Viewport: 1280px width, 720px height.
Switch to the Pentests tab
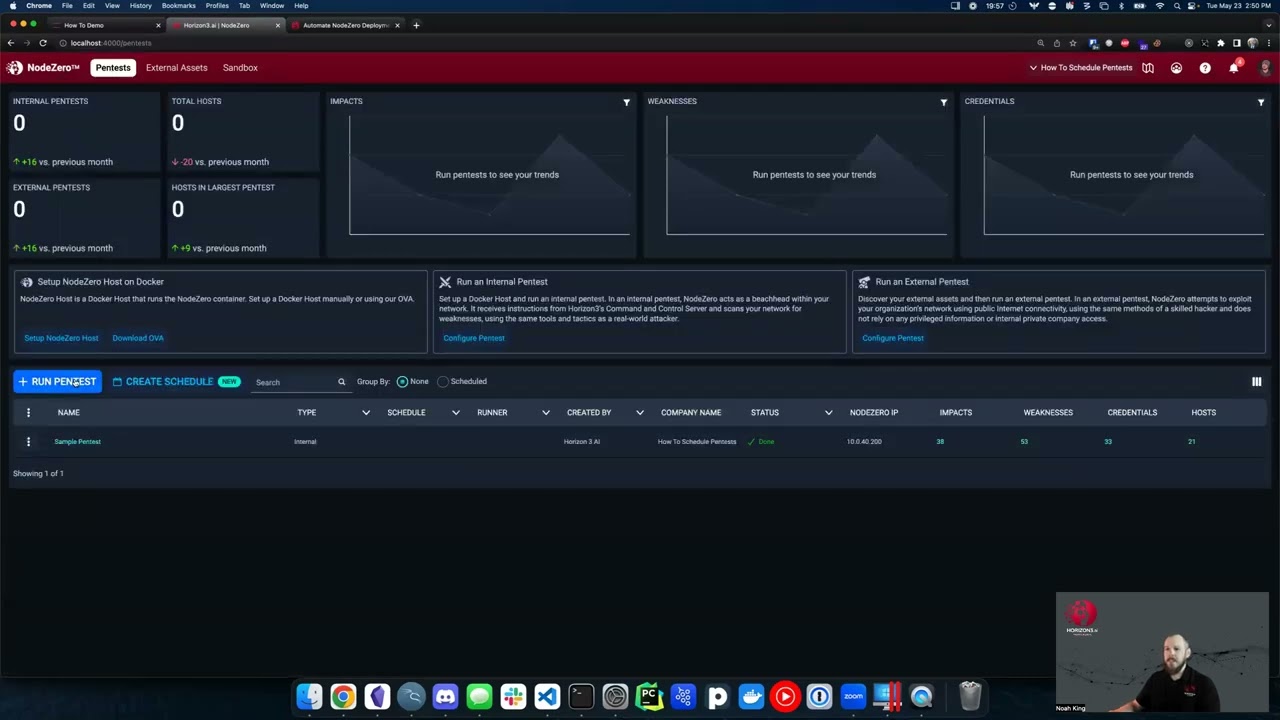113,68
